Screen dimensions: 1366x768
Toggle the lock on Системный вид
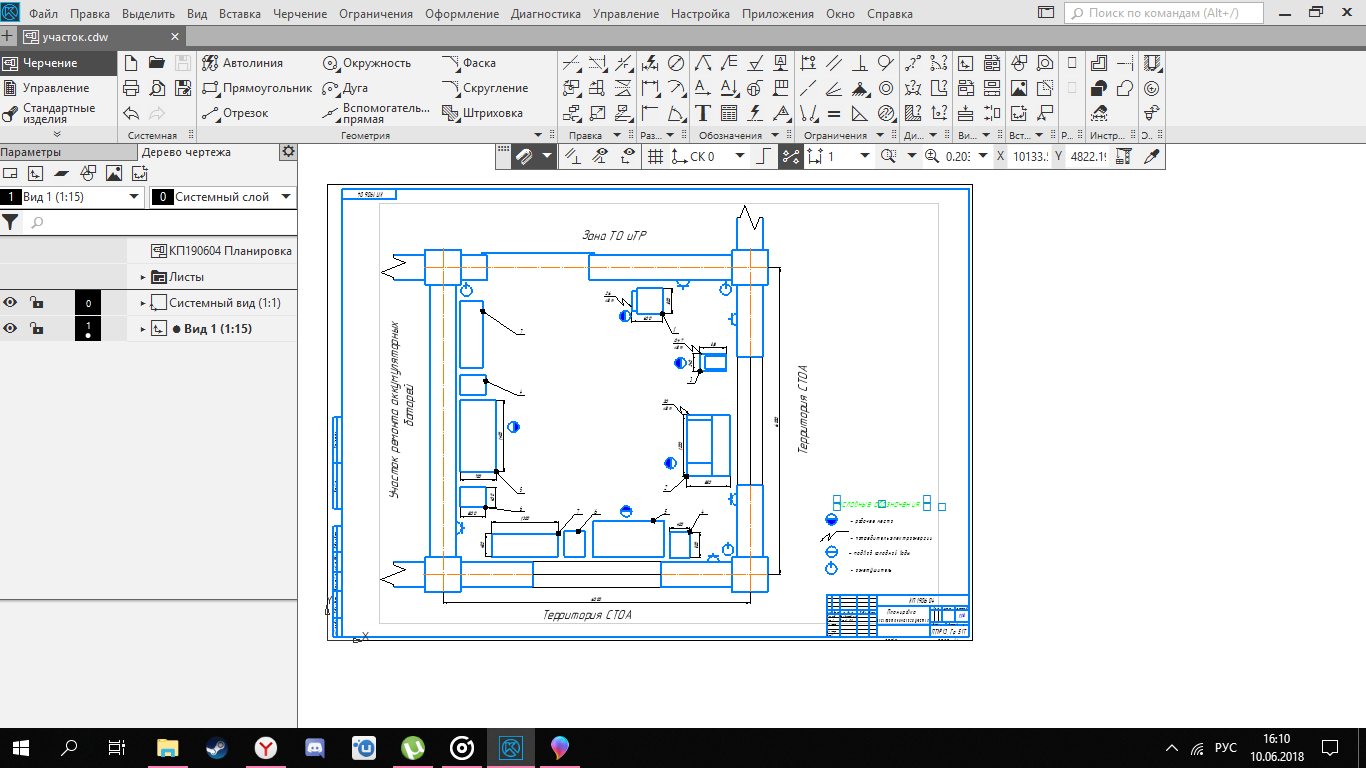coord(36,303)
